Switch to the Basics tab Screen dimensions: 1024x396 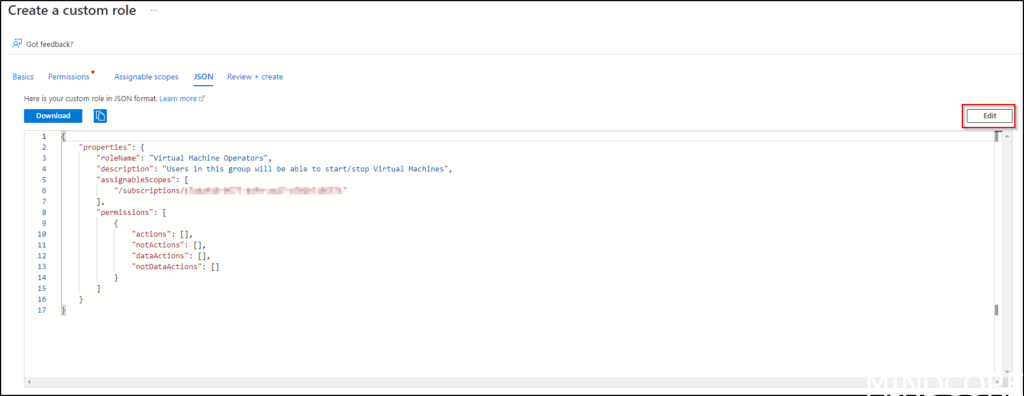click(x=23, y=76)
